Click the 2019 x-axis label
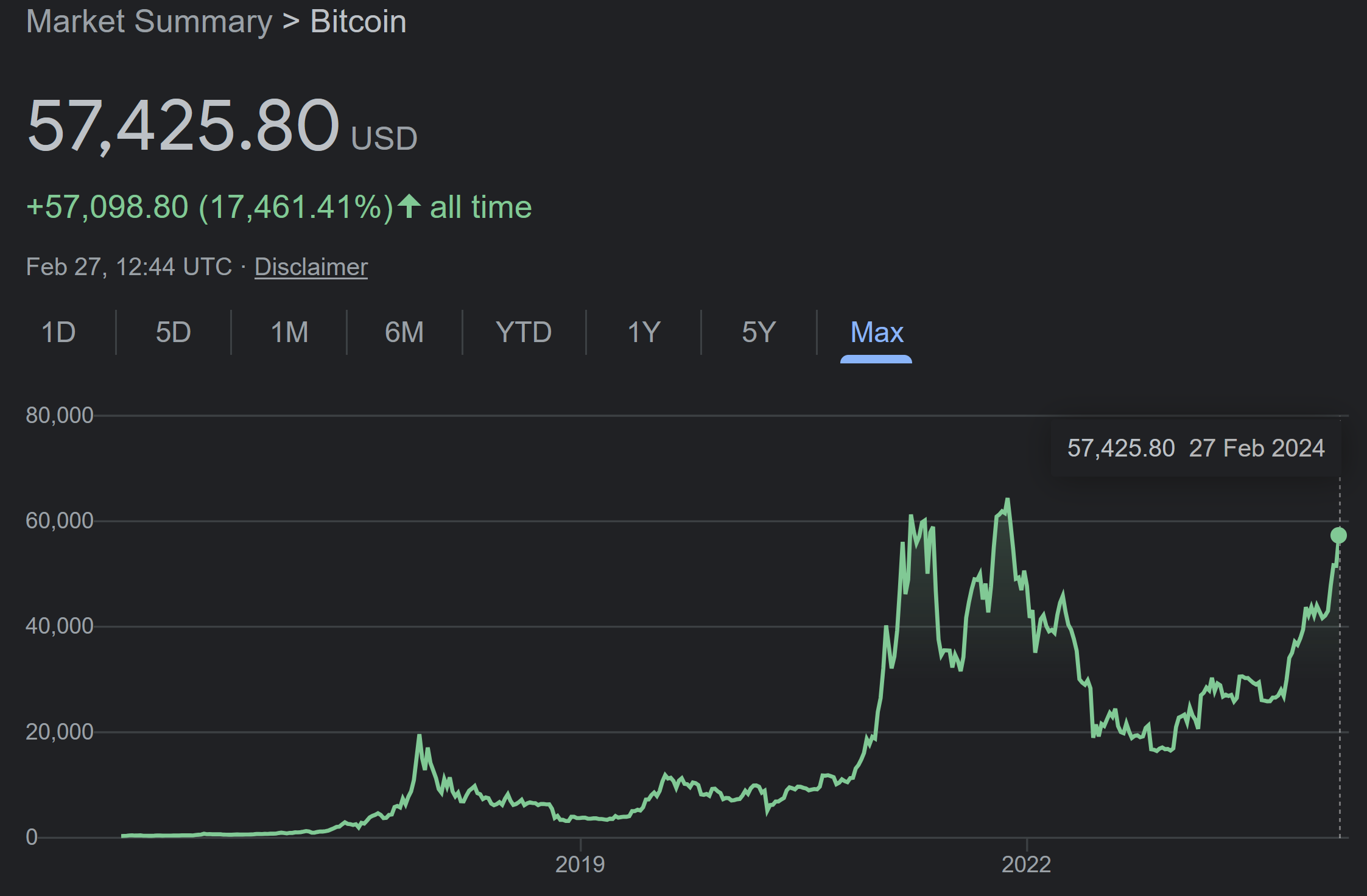 [580, 864]
